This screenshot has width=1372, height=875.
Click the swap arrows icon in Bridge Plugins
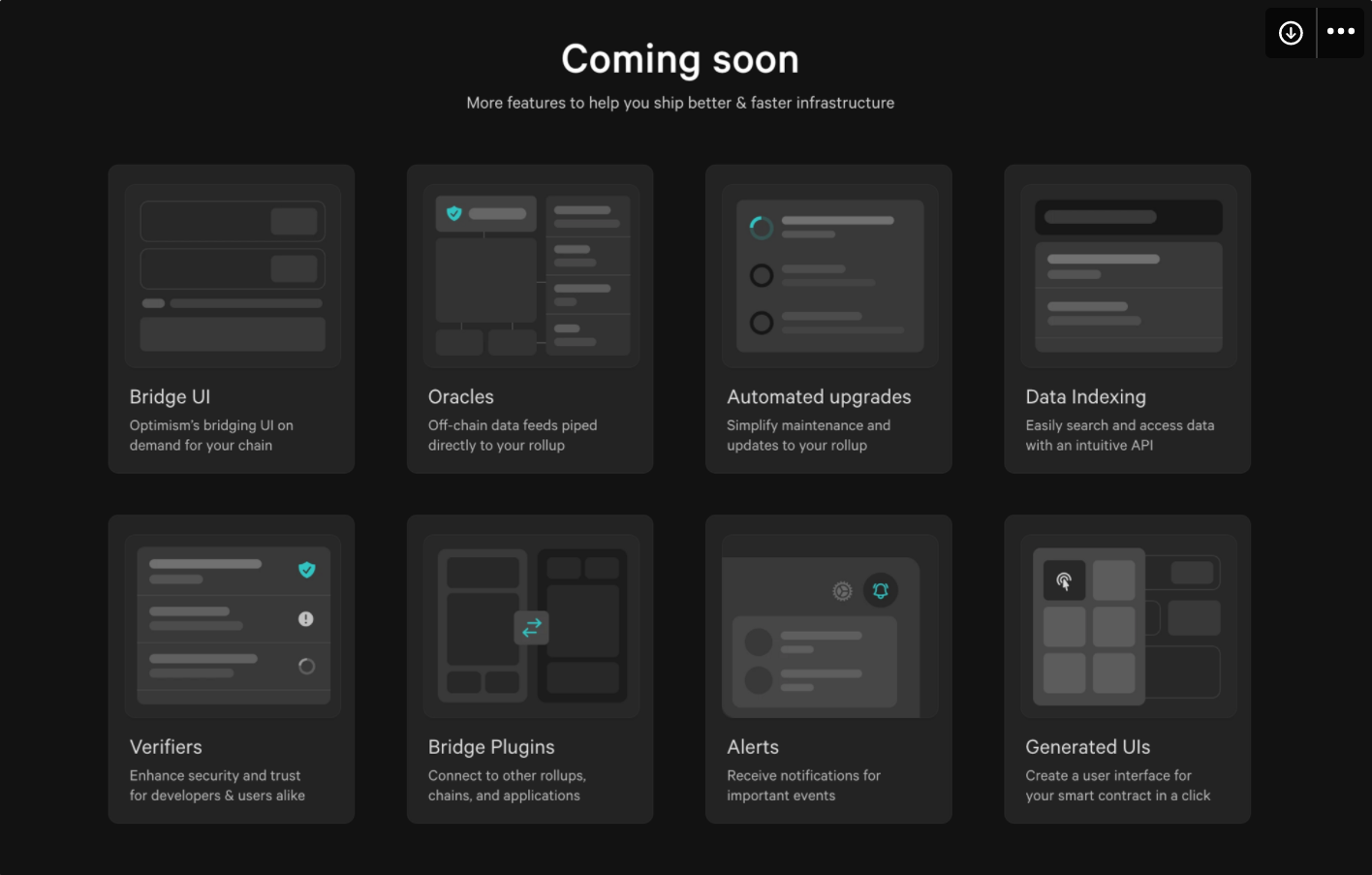point(532,628)
